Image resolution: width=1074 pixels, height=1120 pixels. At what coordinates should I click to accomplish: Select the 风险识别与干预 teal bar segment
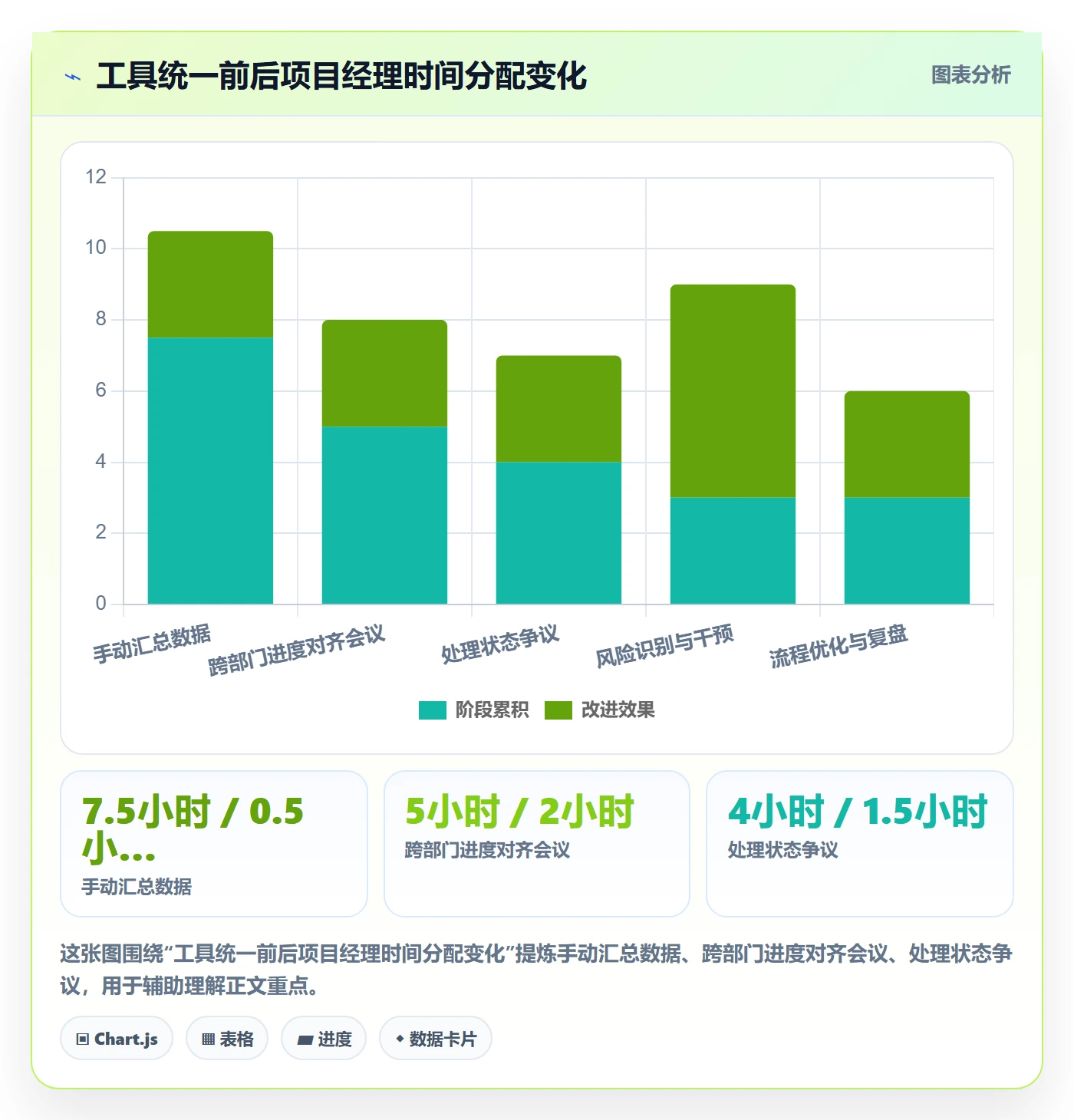(x=733, y=551)
